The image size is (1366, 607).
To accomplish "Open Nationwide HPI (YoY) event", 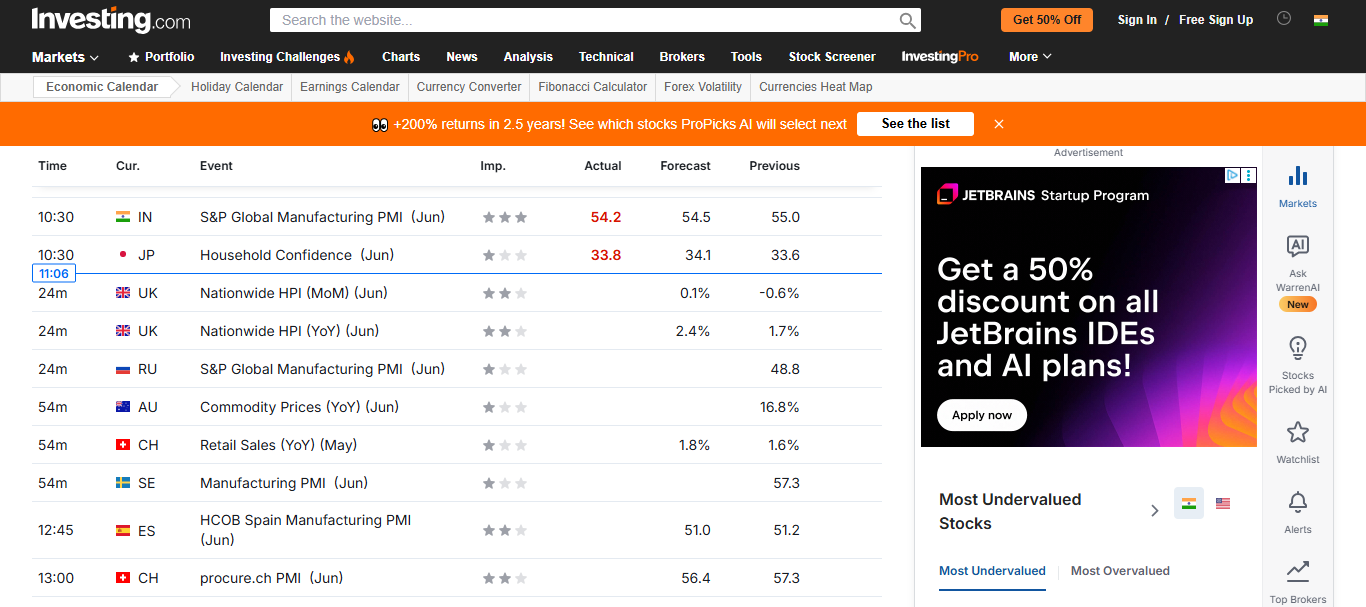I will 290,331.
